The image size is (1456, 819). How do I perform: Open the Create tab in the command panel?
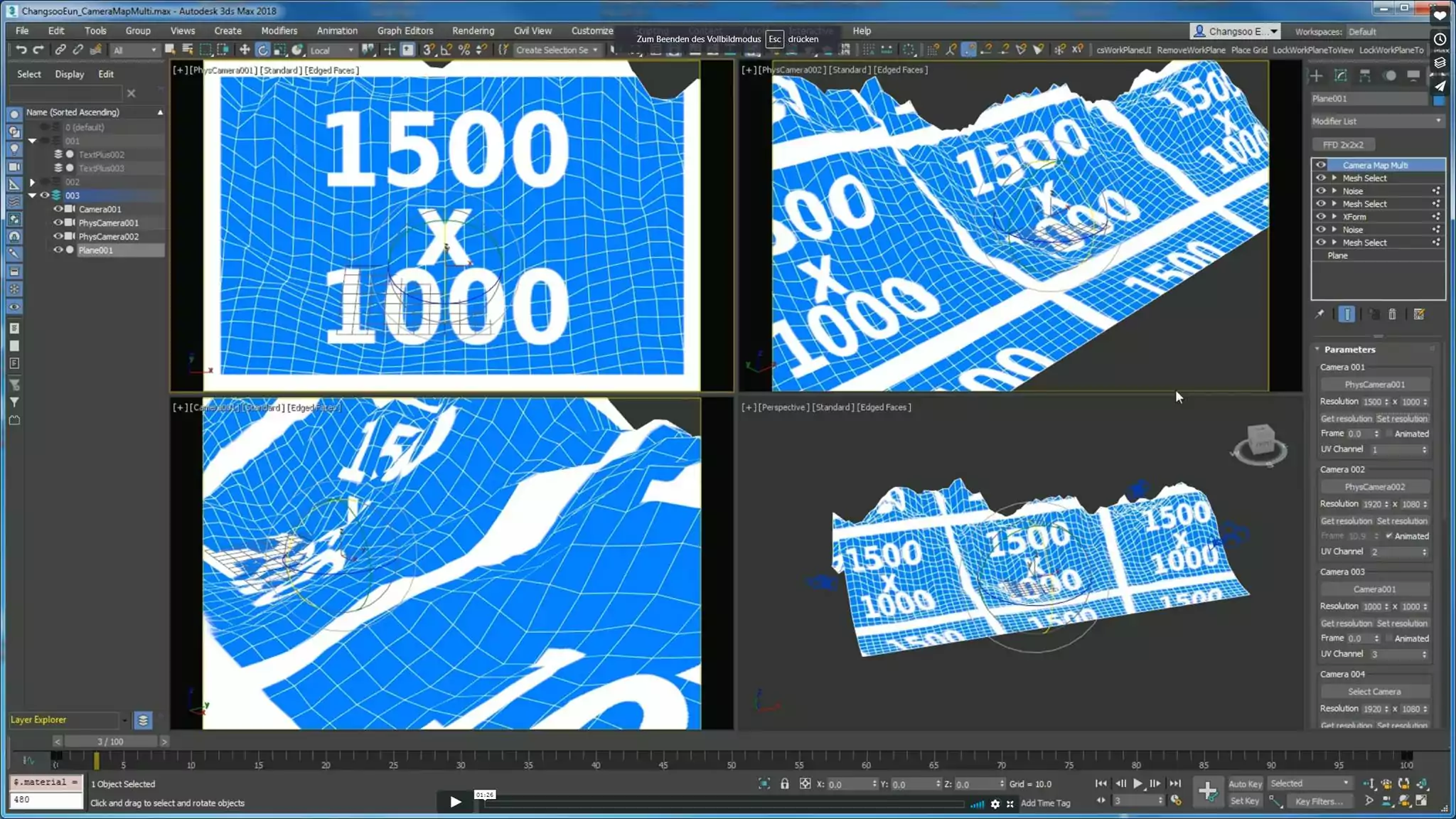(1317, 75)
